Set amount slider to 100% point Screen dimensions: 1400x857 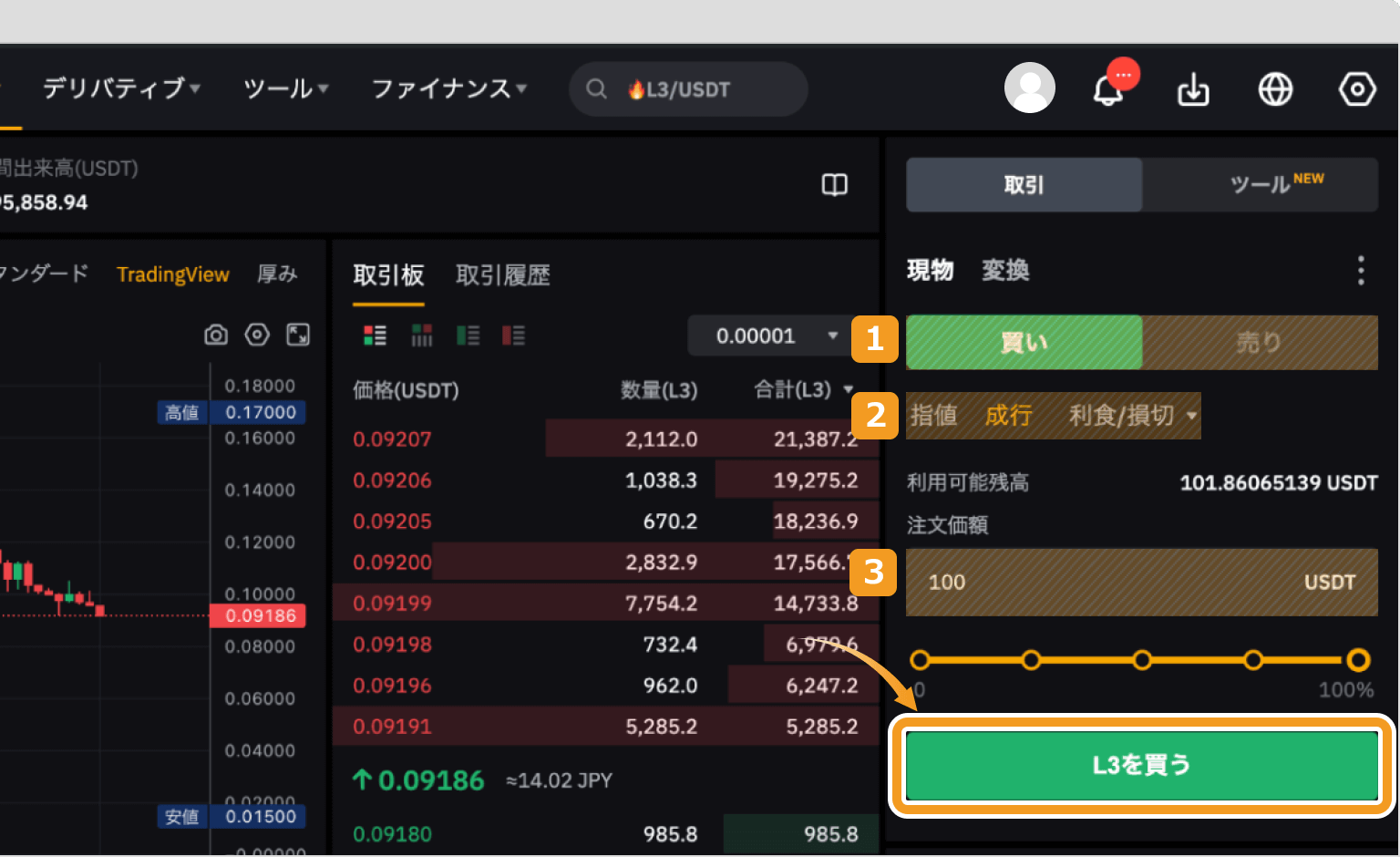(1358, 660)
